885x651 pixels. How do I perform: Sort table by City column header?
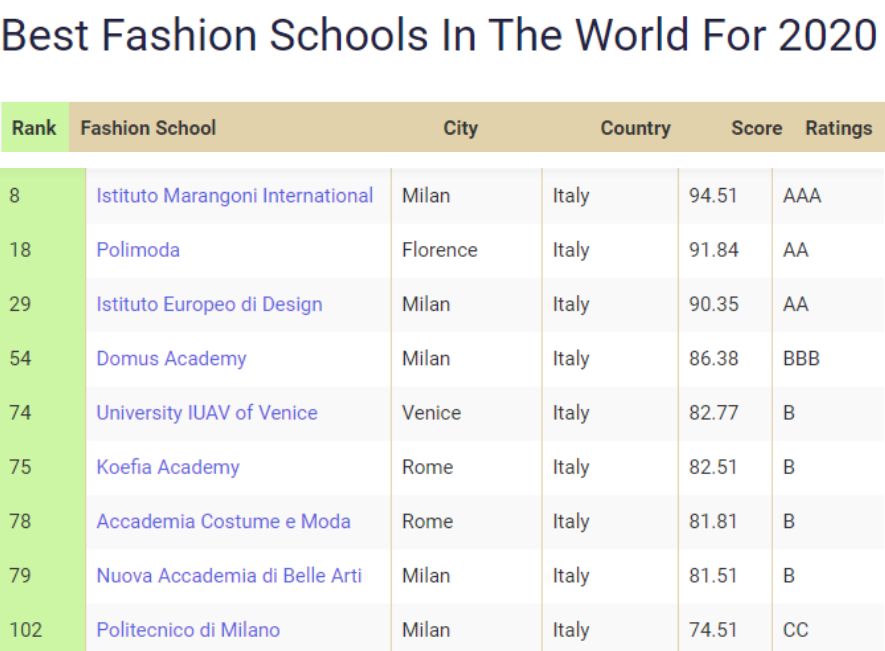[x=461, y=128]
